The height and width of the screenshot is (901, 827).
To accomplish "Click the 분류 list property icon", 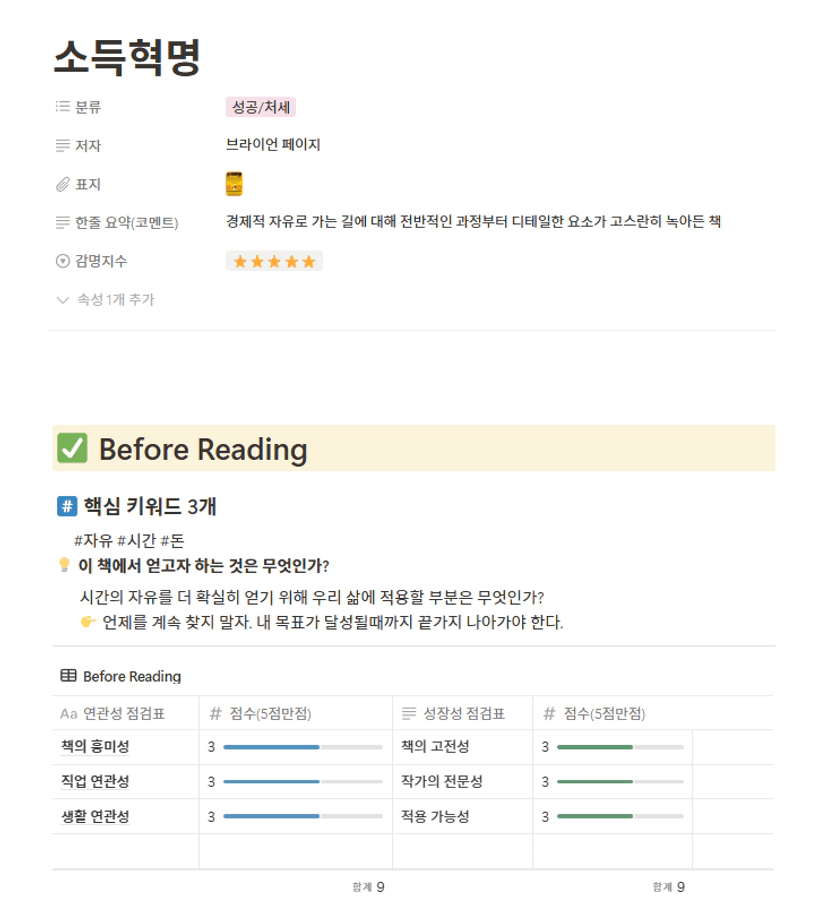I will 63,107.
